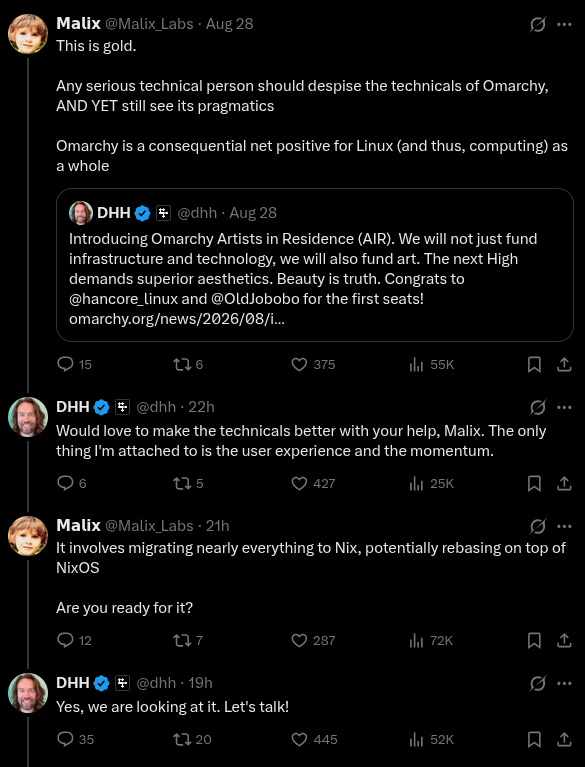This screenshot has width=585, height=767.
Task: Bookmark DHH's 'Would love to make' reply
Action: coord(534,483)
